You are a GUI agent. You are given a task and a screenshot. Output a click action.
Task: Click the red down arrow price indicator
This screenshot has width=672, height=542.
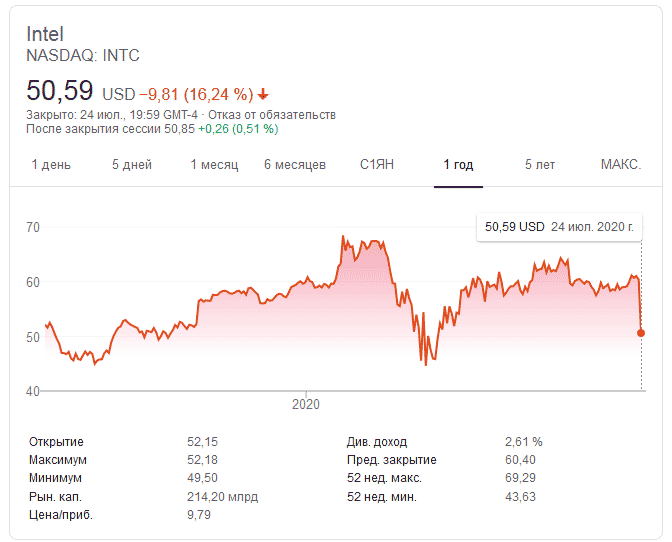coord(263,95)
